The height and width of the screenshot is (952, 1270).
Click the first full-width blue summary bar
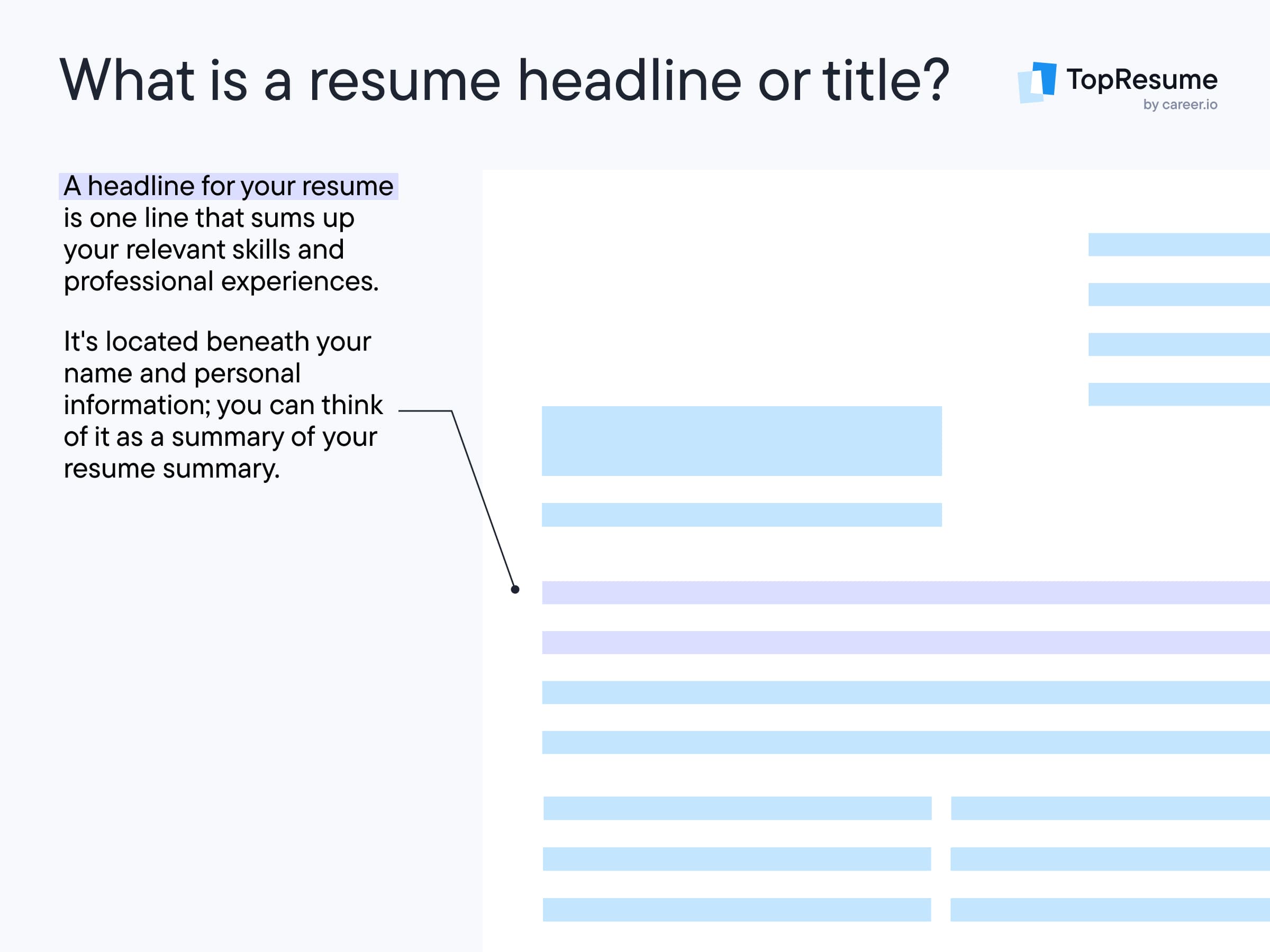905,692
